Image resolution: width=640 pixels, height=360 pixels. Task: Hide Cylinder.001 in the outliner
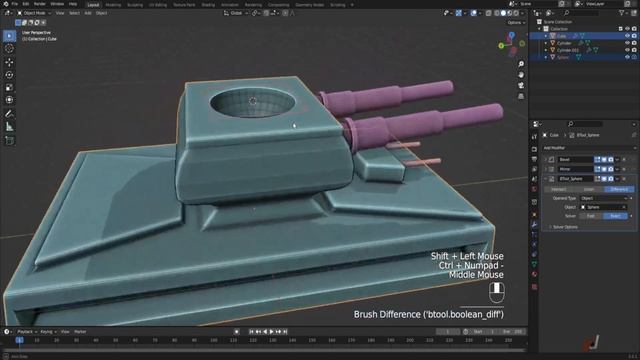tap(627, 50)
